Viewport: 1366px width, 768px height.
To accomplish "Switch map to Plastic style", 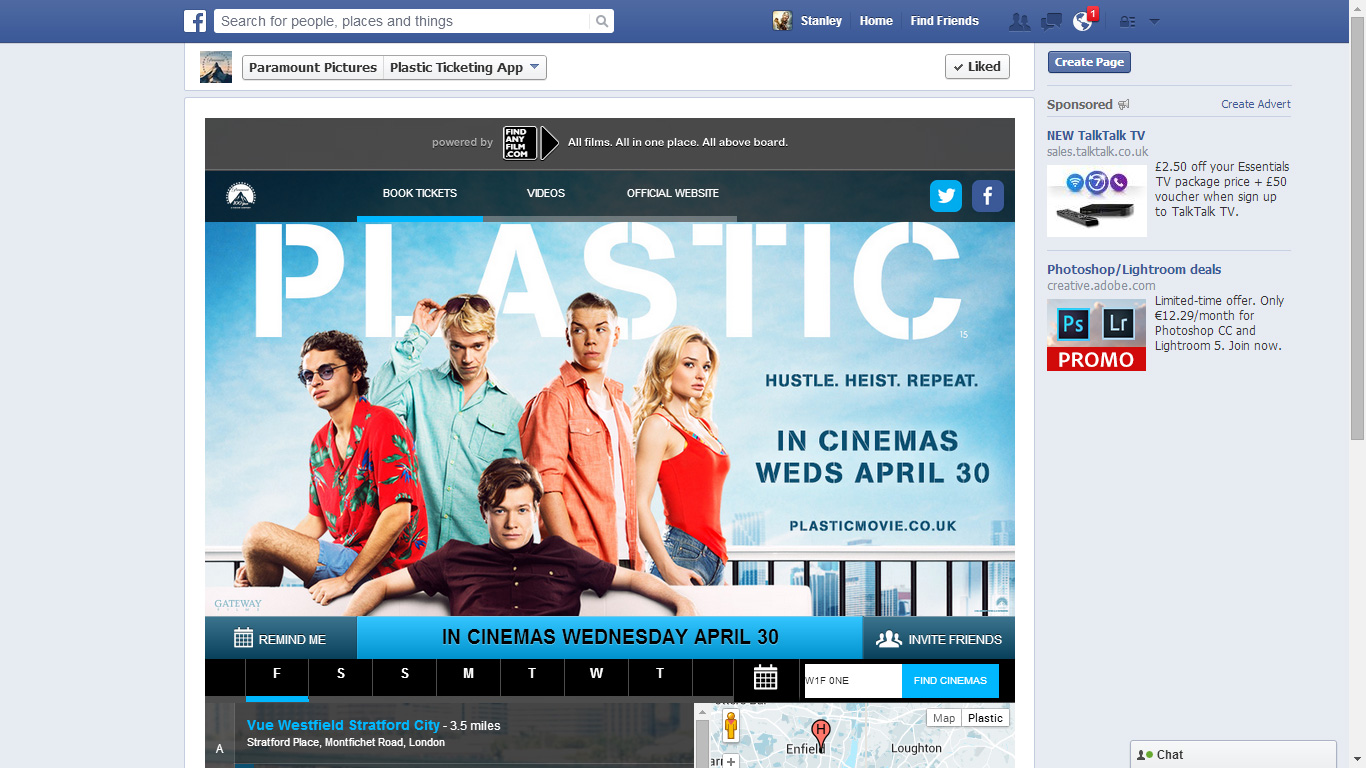I will point(985,718).
